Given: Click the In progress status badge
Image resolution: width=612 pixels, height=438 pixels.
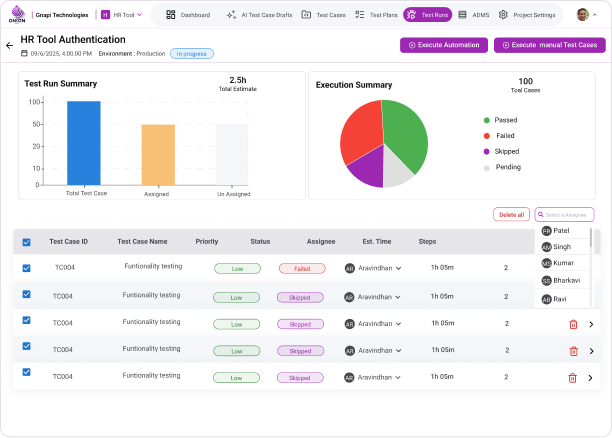Looking at the screenshot, I should coord(192,54).
